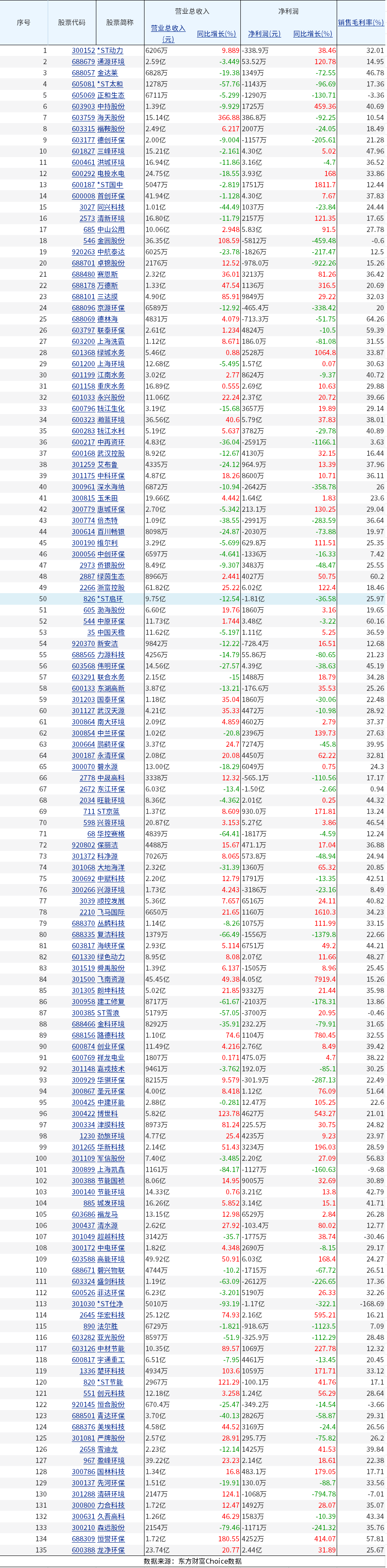The width and height of the screenshot is (387, 1568).
Task: Open the 宇通重工 stock name link
Action: pyautogui.click(x=111, y=1360)
